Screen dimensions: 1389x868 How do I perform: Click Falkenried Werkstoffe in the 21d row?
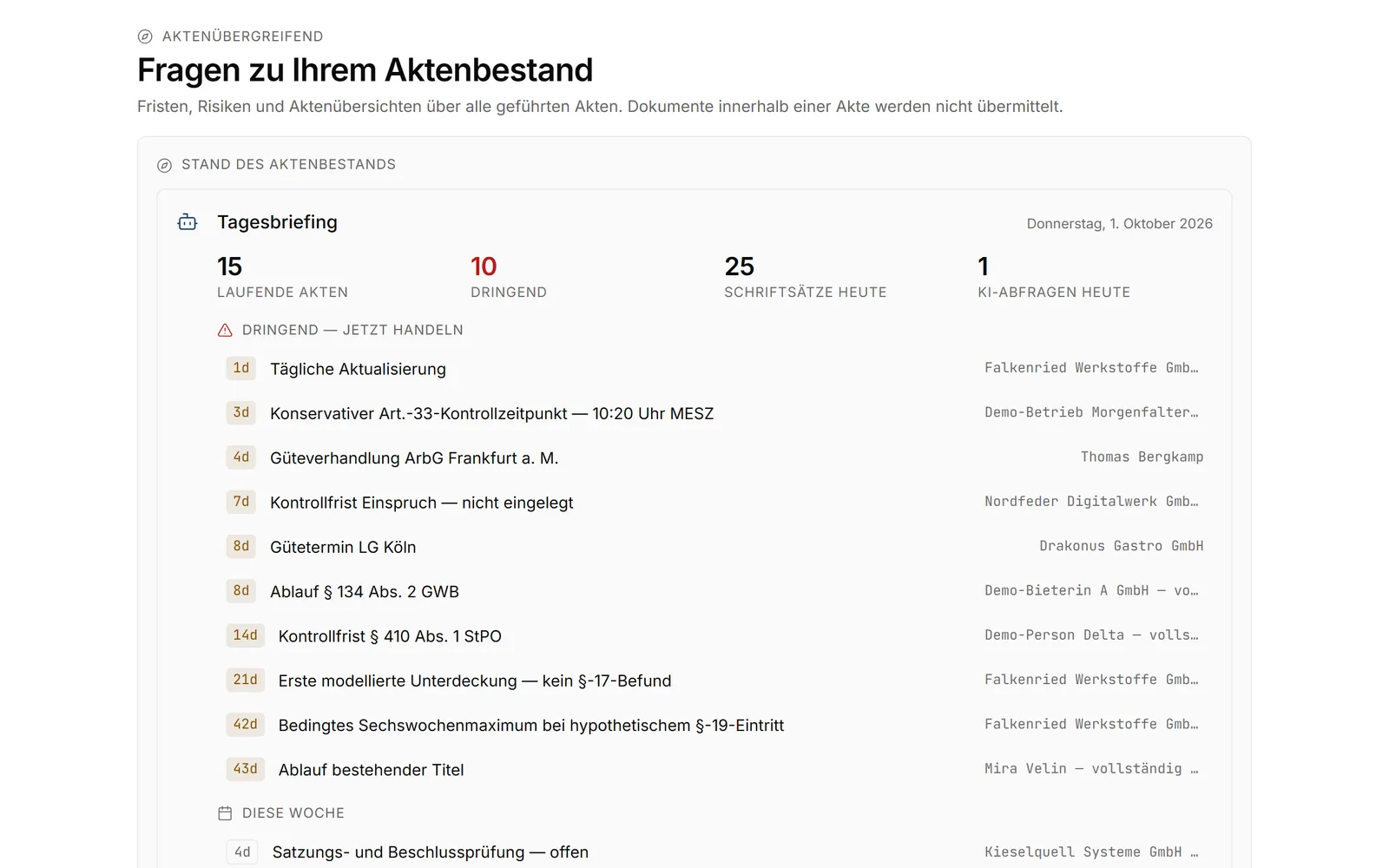click(1091, 680)
